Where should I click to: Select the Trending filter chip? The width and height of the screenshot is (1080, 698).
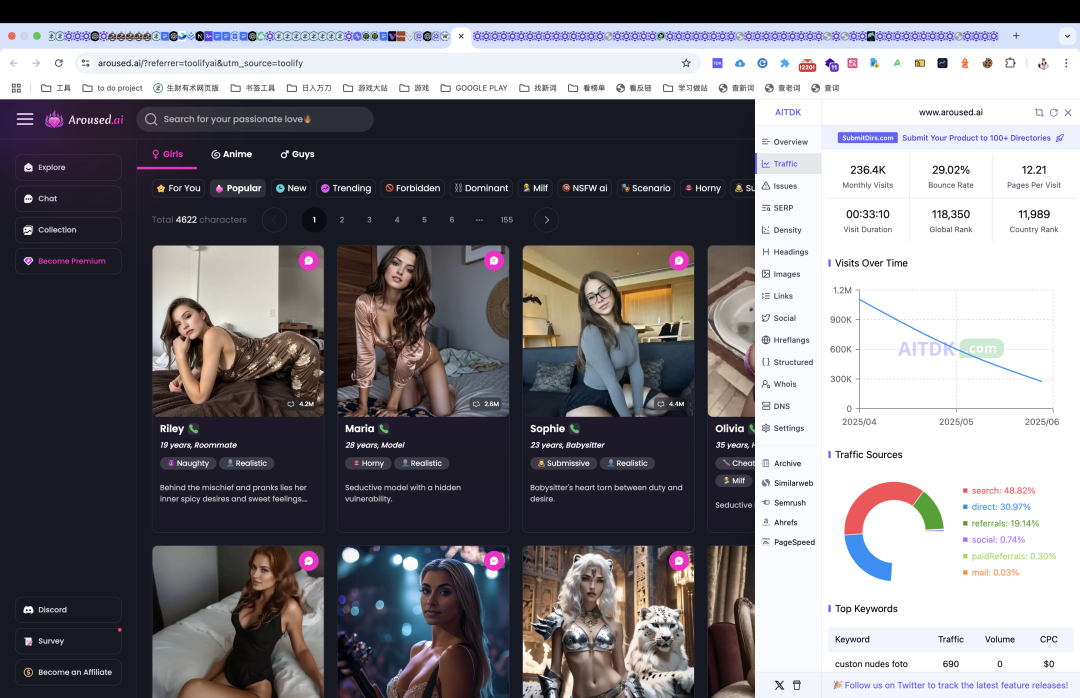(x=346, y=188)
